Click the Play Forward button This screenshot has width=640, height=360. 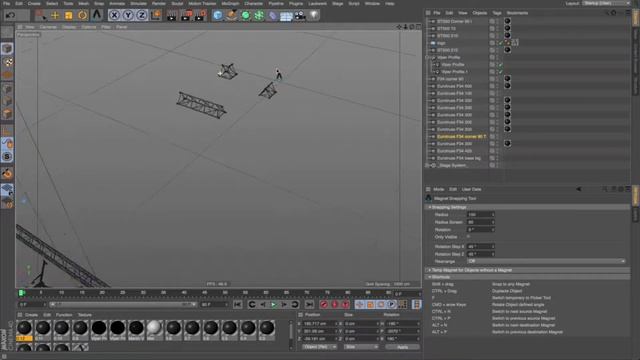(273, 304)
